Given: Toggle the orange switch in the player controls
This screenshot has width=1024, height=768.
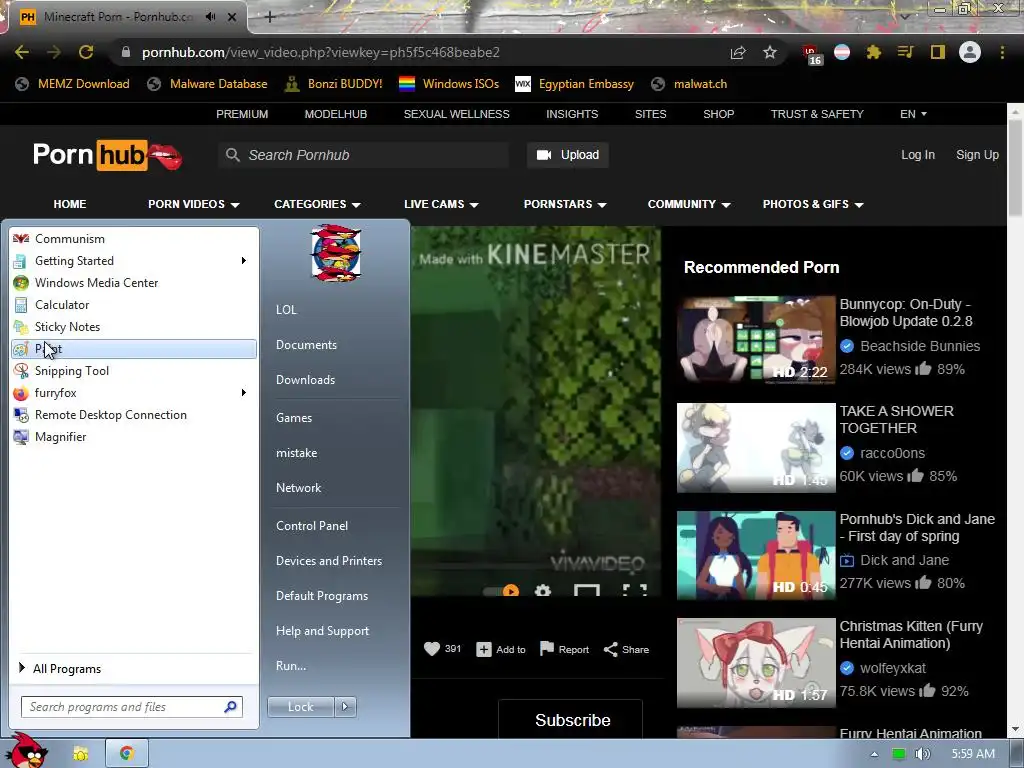Looking at the screenshot, I should (x=502, y=590).
